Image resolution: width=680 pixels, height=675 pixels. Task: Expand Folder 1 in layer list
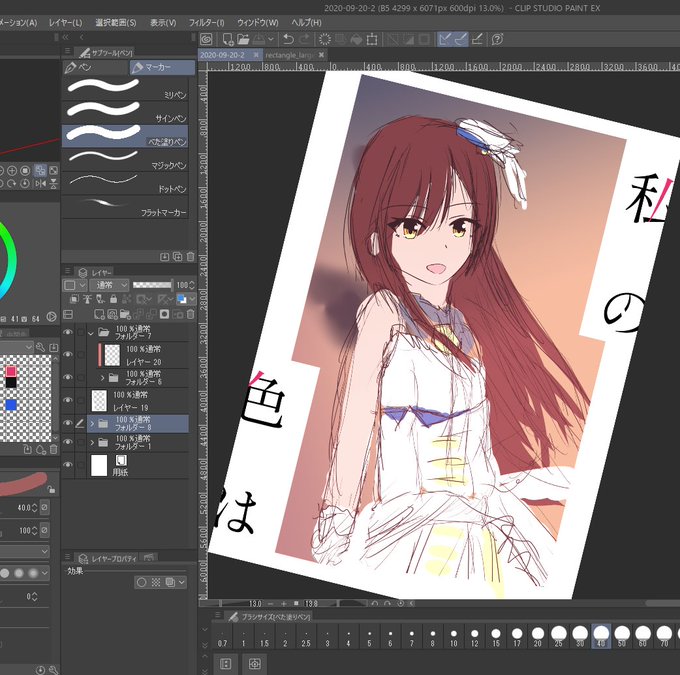(92, 442)
